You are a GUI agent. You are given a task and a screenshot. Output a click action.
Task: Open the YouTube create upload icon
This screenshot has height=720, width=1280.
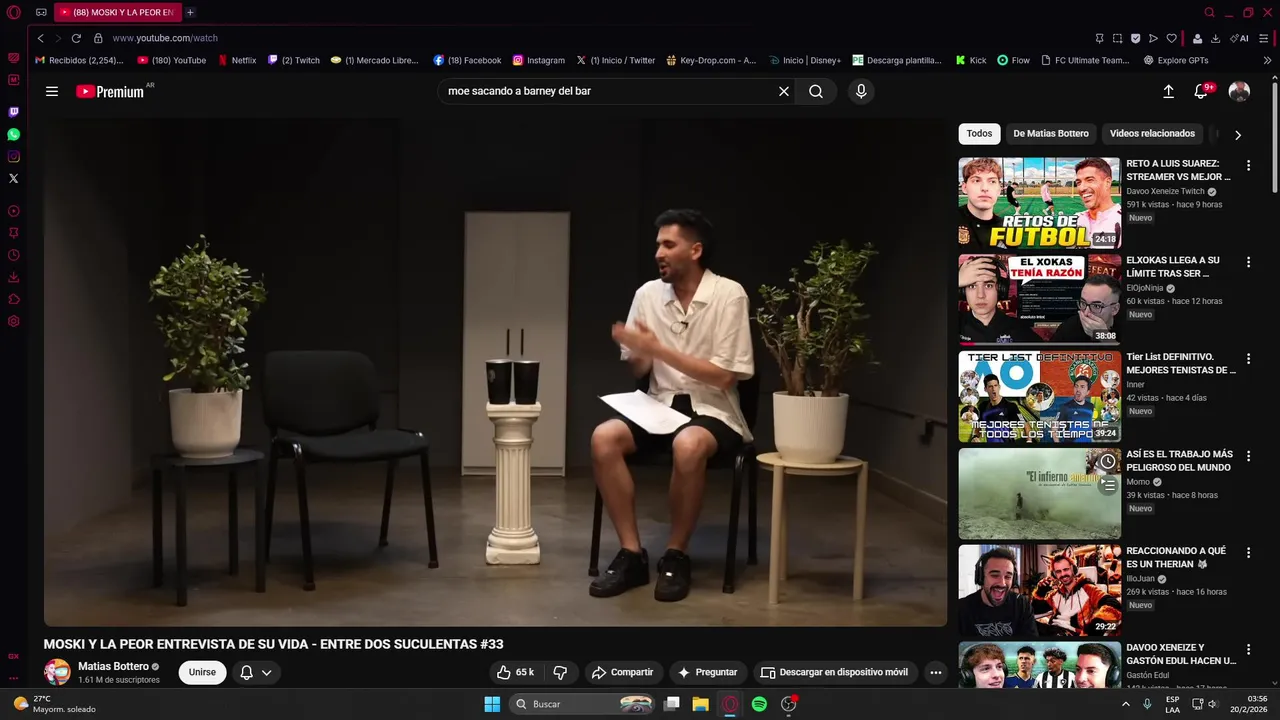point(1168,91)
